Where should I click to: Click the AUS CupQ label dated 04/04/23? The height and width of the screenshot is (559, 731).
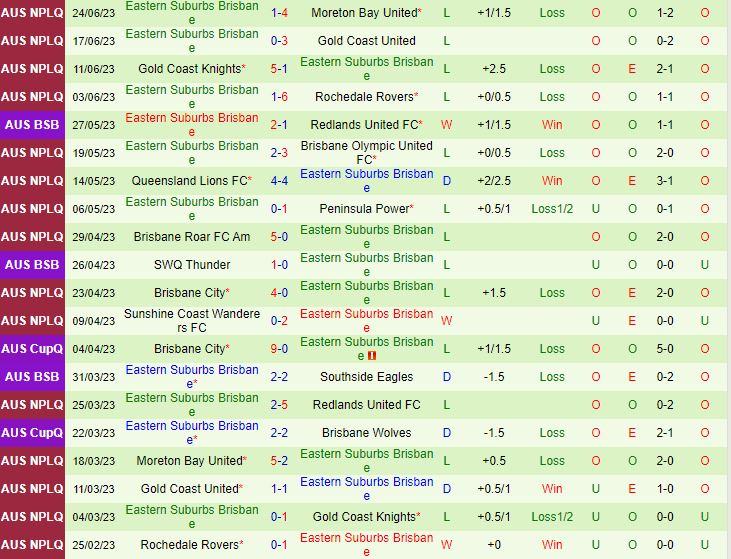click(32, 349)
